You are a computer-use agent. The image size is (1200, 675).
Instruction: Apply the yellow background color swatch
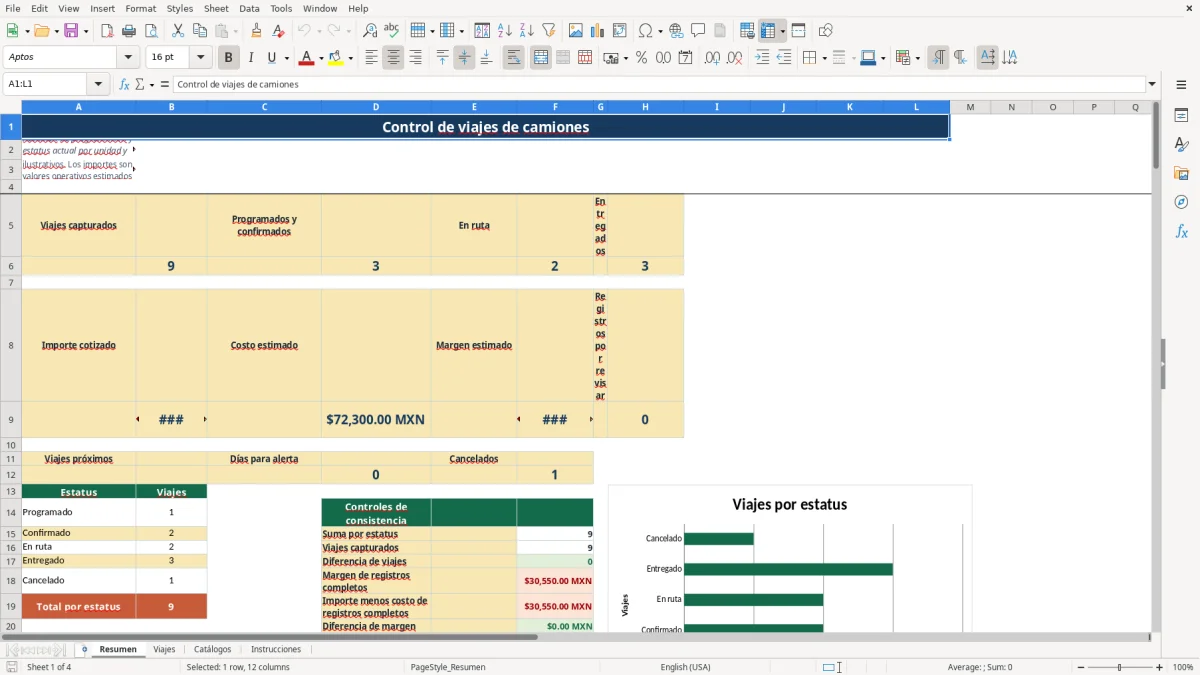click(335, 58)
